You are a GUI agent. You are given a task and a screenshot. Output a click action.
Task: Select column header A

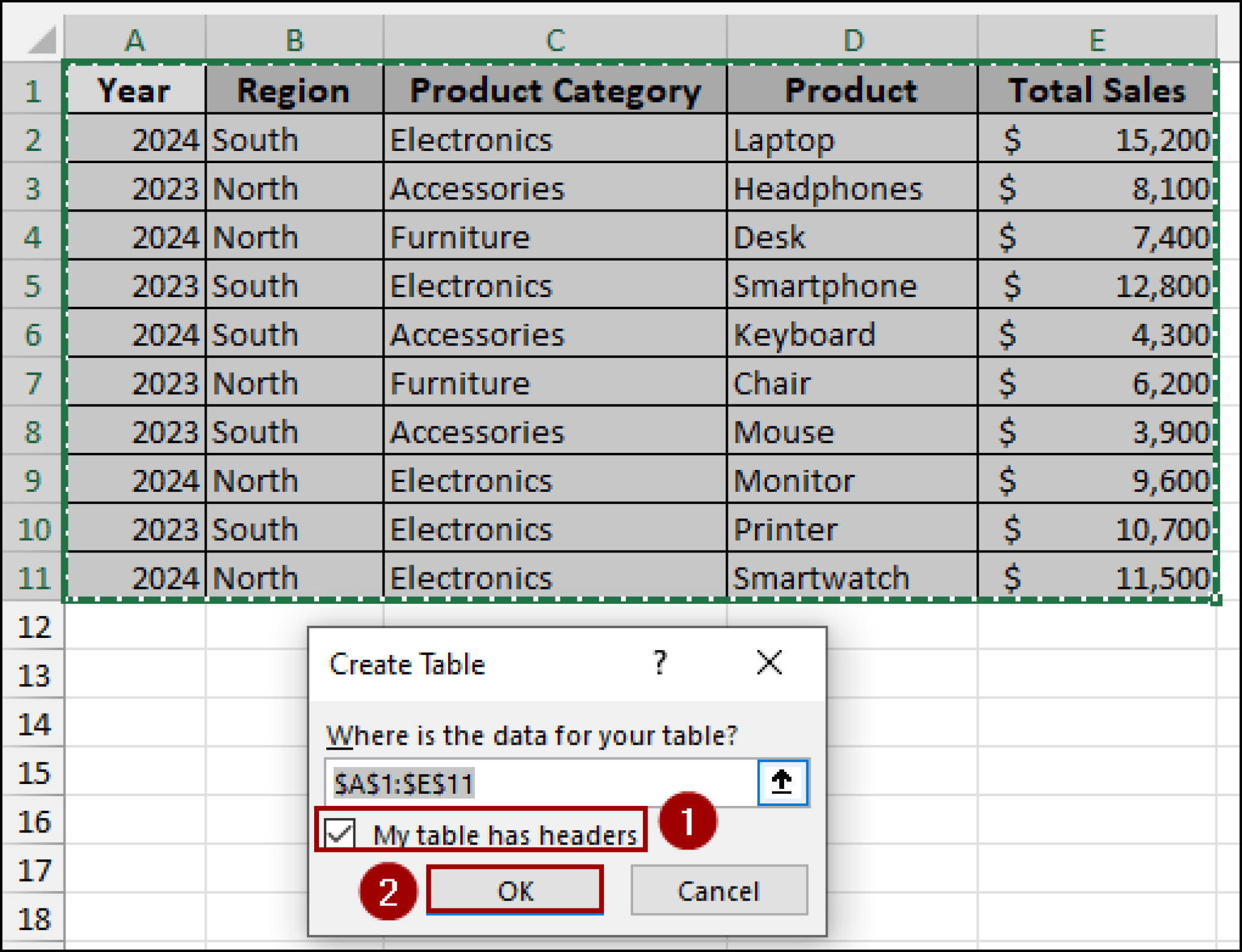click(135, 39)
